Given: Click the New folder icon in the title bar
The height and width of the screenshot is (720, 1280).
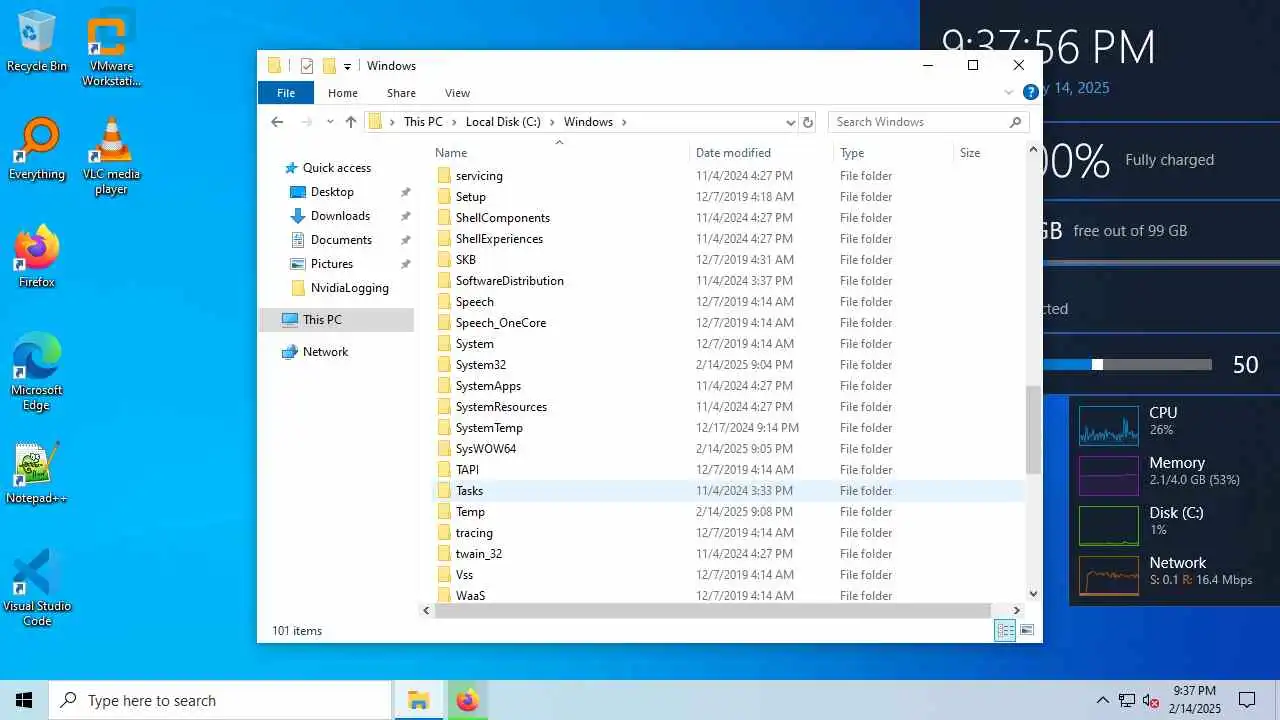Looking at the screenshot, I should pyautogui.click(x=328, y=66).
